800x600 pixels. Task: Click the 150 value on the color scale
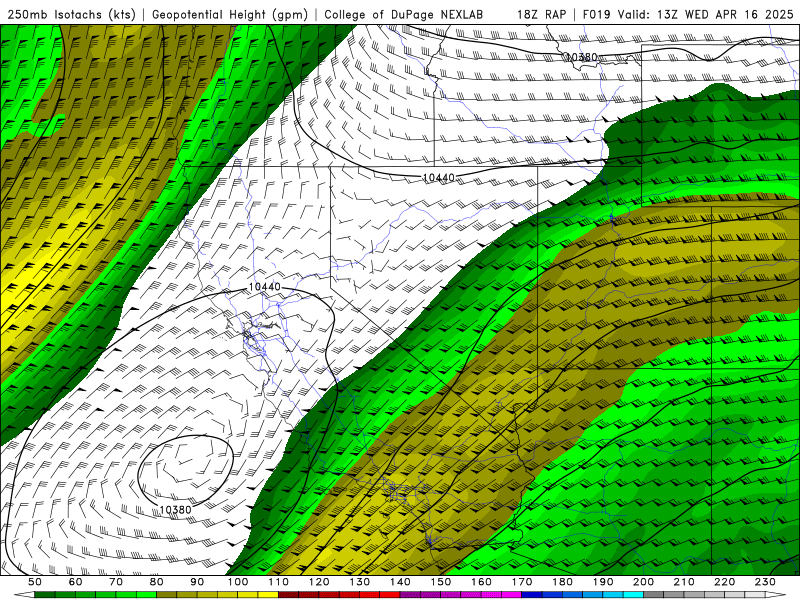[441, 582]
